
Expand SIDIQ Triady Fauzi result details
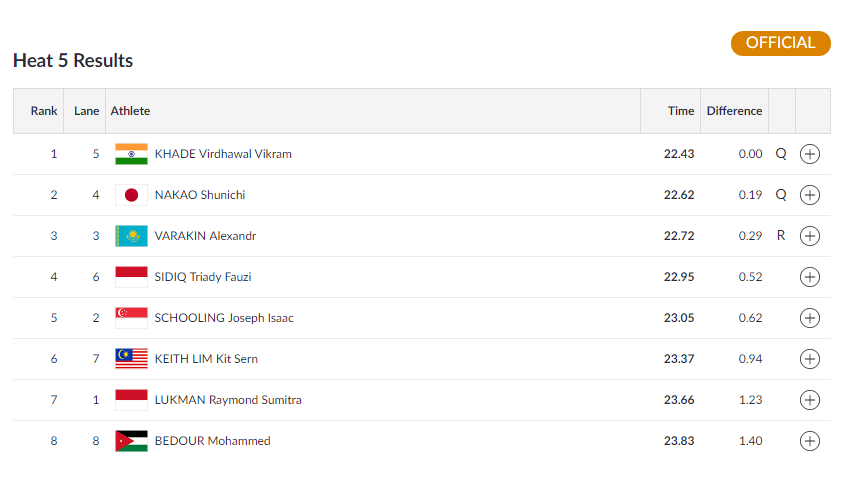(810, 277)
